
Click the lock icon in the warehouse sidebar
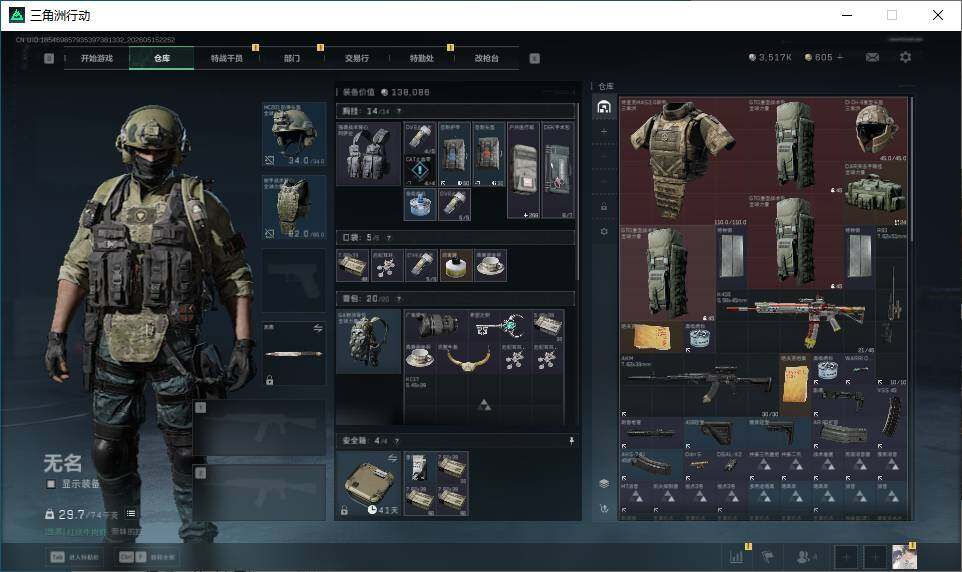tap(604, 207)
